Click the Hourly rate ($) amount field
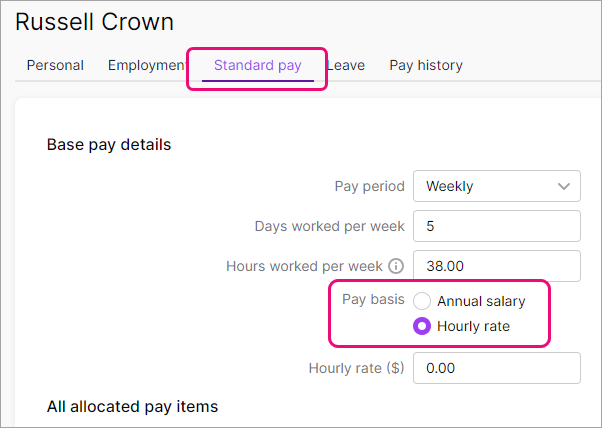Screen dimensions: 602x428 [496, 368]
